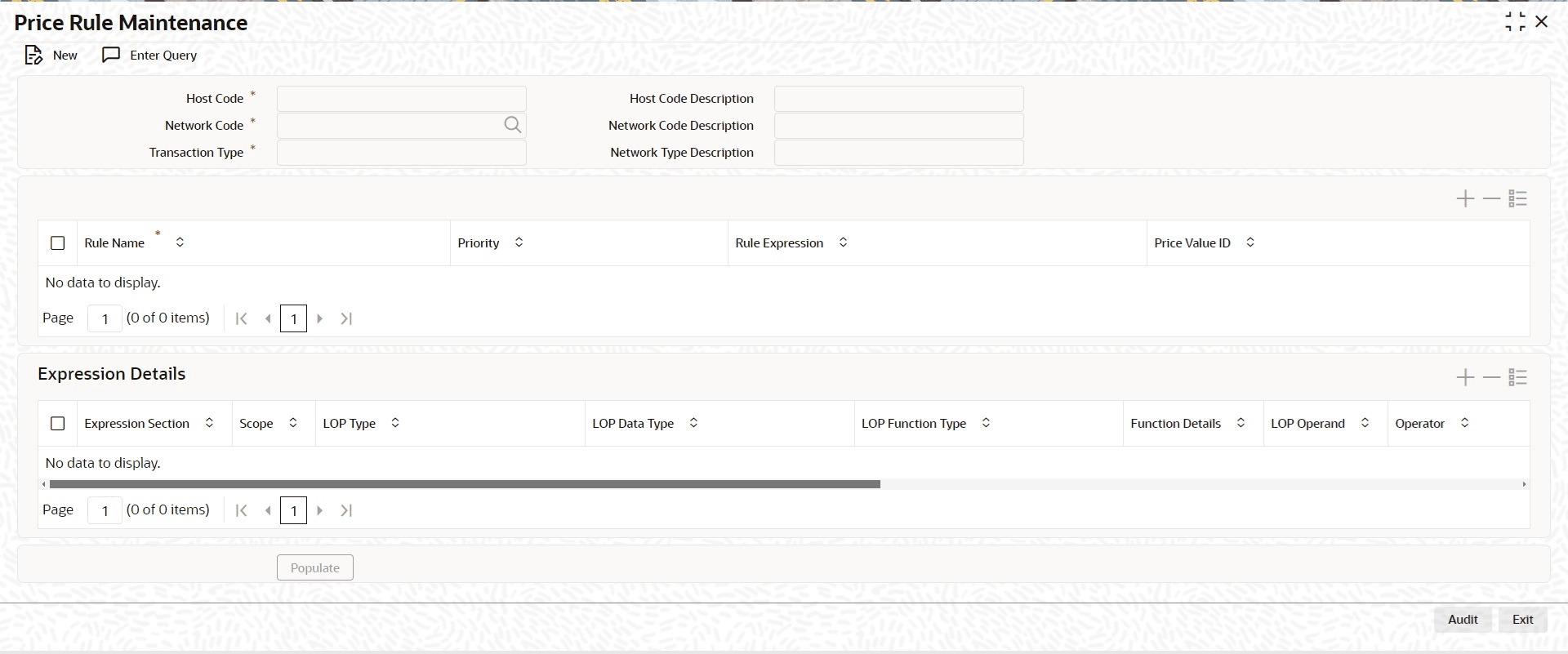Click current page 1 in Expression Details

point(293,510)
